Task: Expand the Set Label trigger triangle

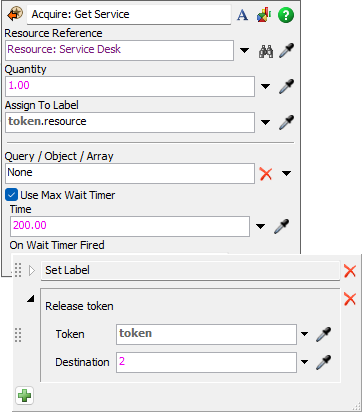Action: (32, 270)
